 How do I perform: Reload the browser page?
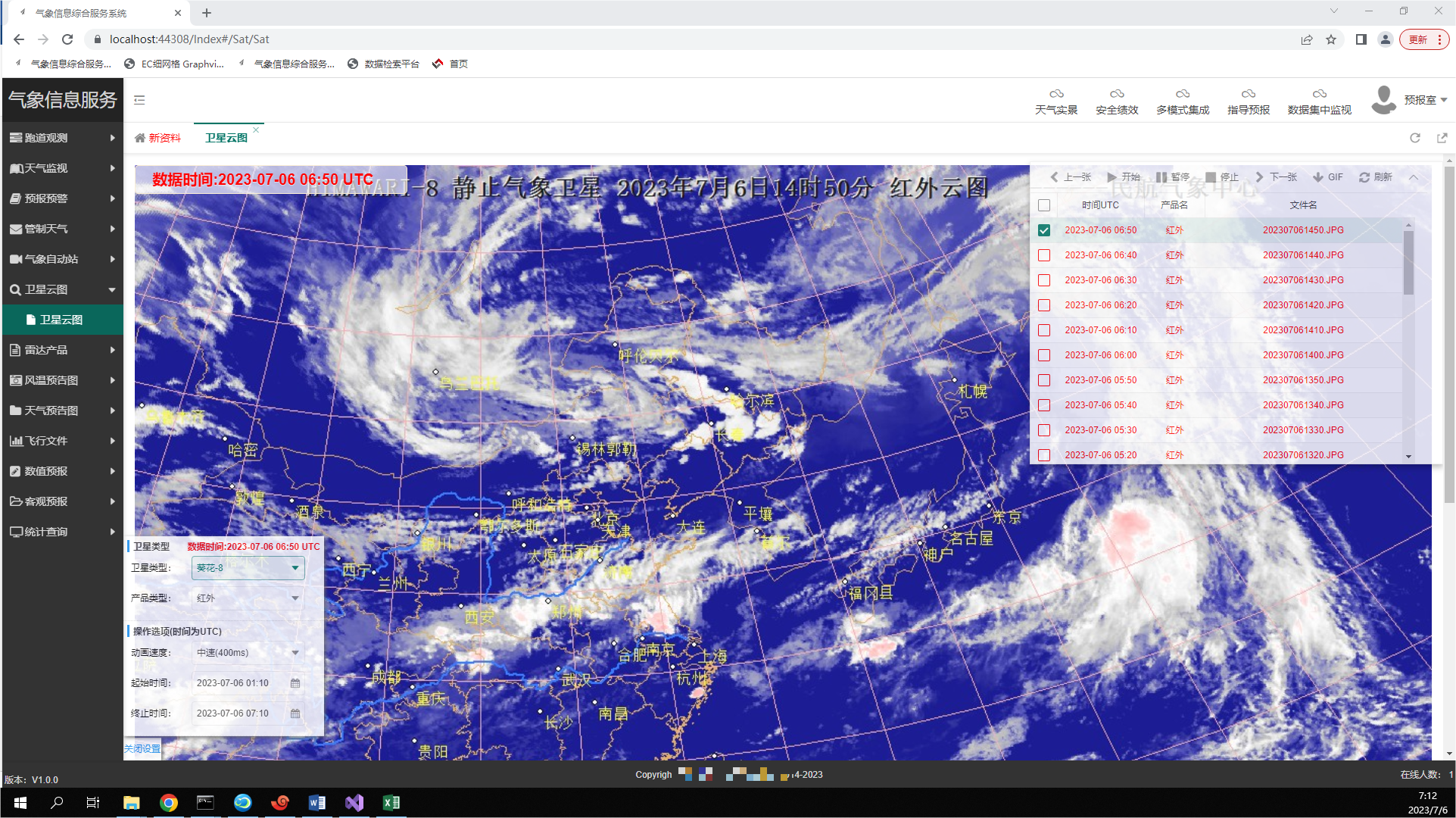(67, 39)
